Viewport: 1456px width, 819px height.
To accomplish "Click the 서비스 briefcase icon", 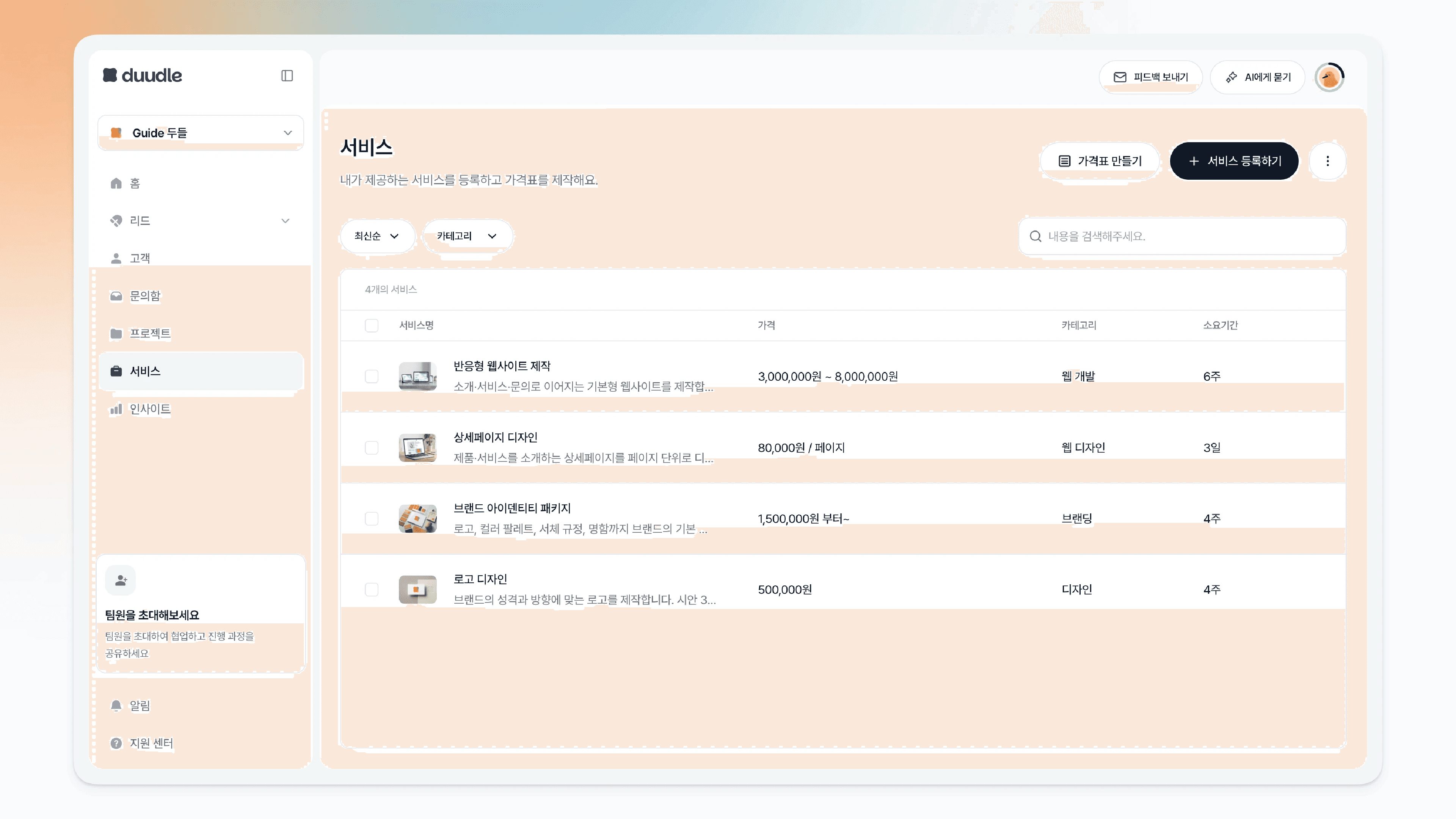I will click(x=116, y=371).
